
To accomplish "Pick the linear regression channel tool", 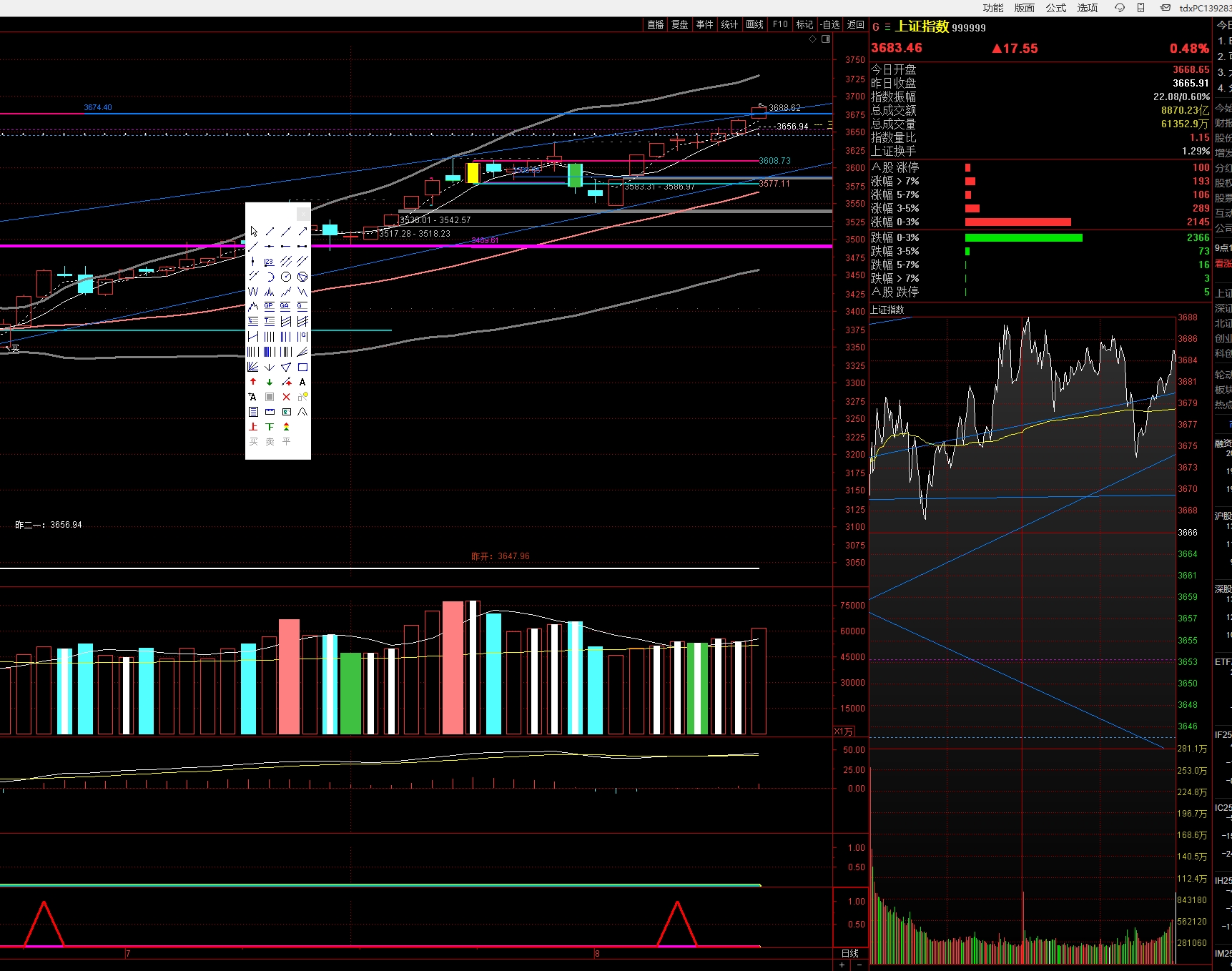I will click(x=286, y=321).
